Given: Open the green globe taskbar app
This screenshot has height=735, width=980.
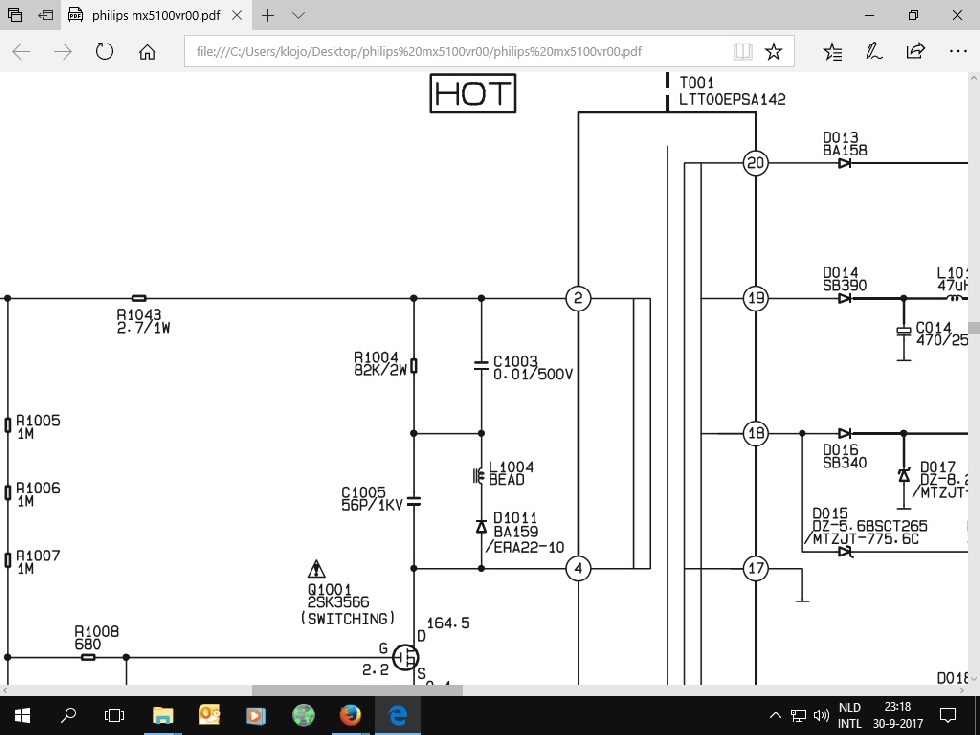Looking at the screenshot, I should coord(303,715).
